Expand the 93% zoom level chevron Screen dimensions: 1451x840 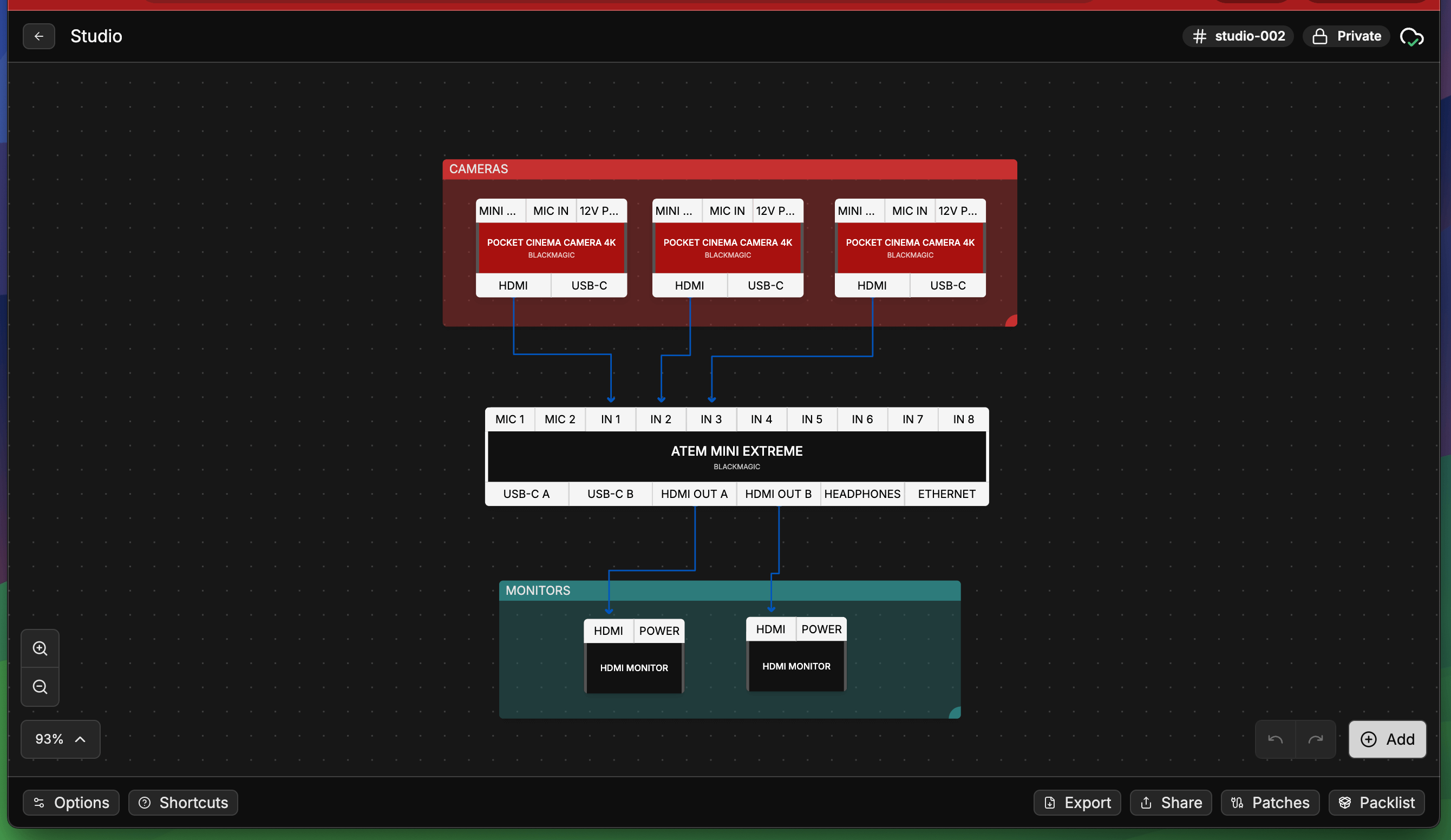80,739
